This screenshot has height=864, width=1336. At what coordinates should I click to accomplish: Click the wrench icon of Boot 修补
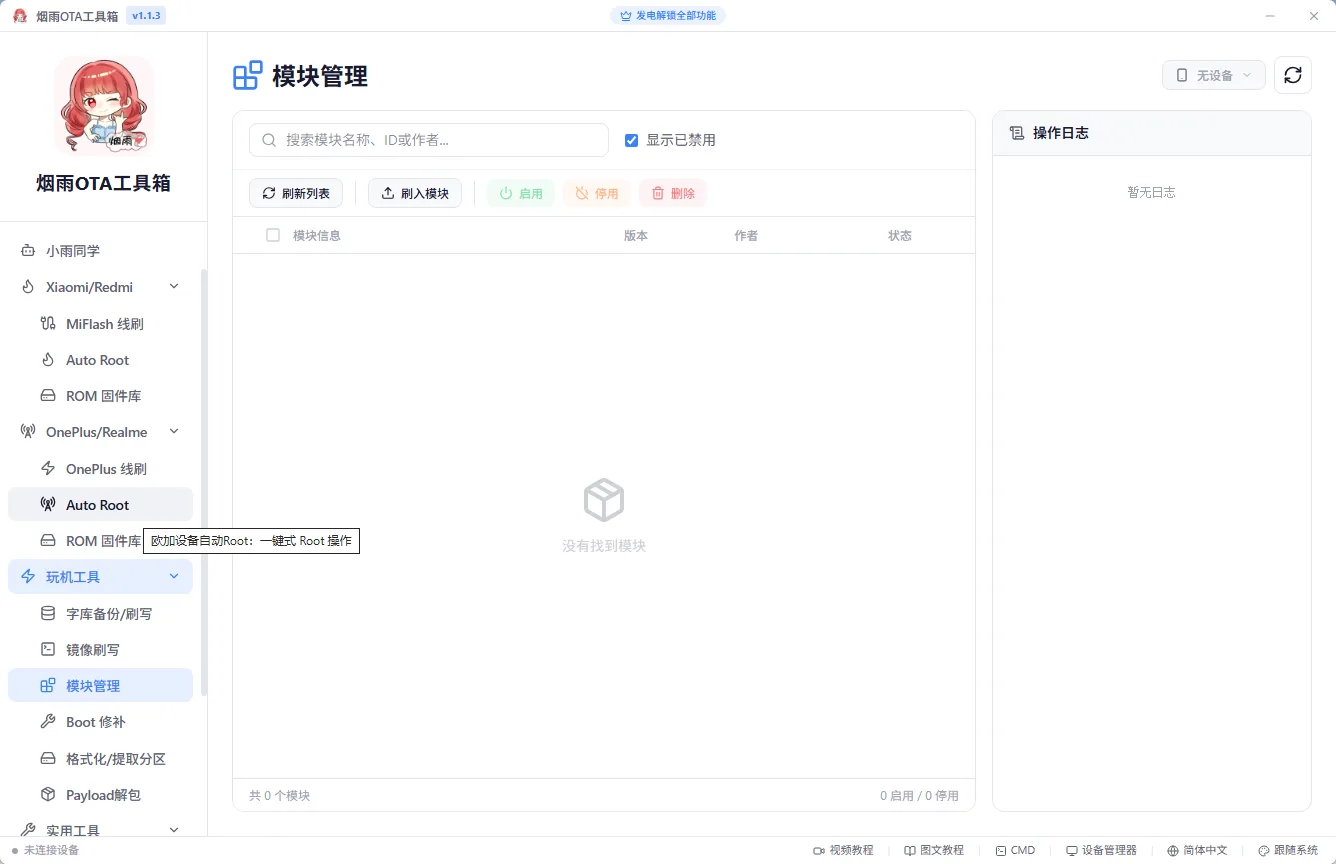(x=48, y=722)
